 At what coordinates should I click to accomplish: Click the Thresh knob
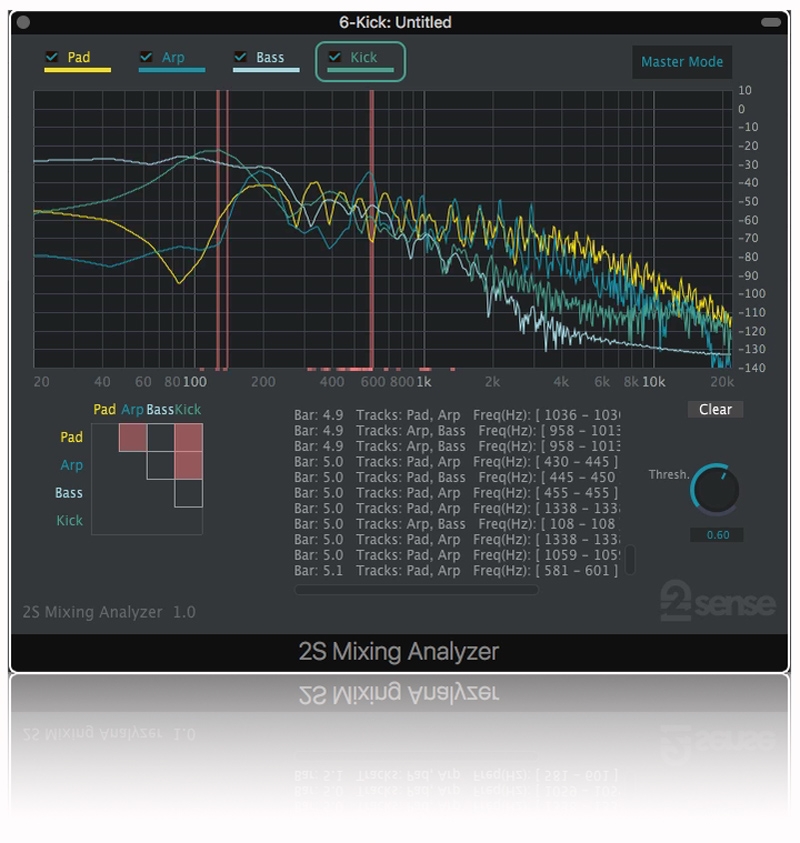[x=715, y=490]
